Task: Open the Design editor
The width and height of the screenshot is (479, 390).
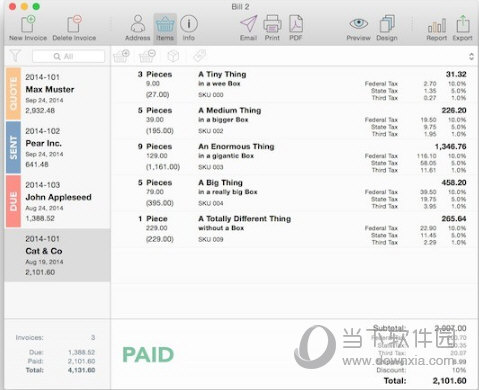Action: tap(387, 28)
